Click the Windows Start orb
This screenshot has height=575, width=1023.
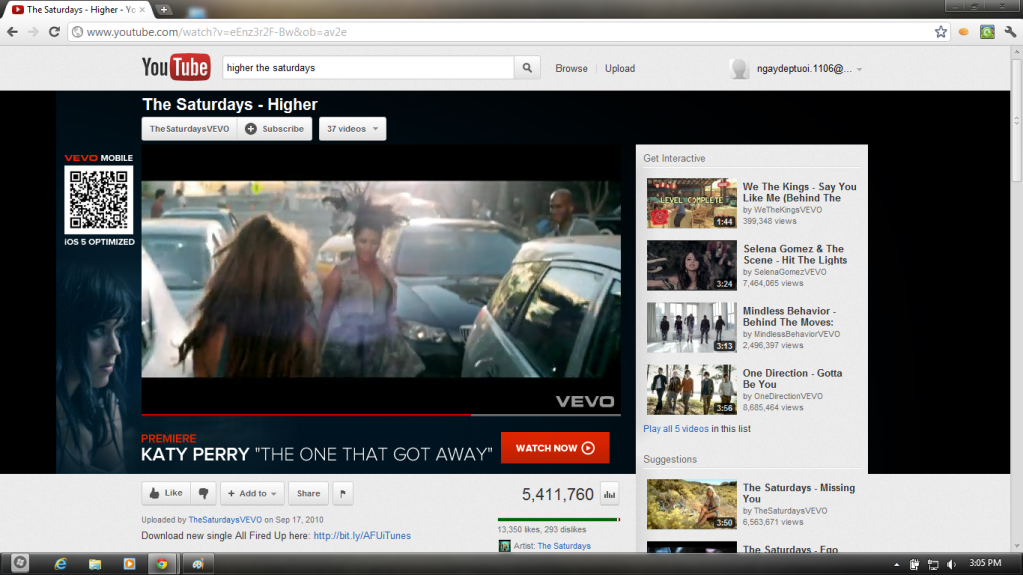click(20, 563)
